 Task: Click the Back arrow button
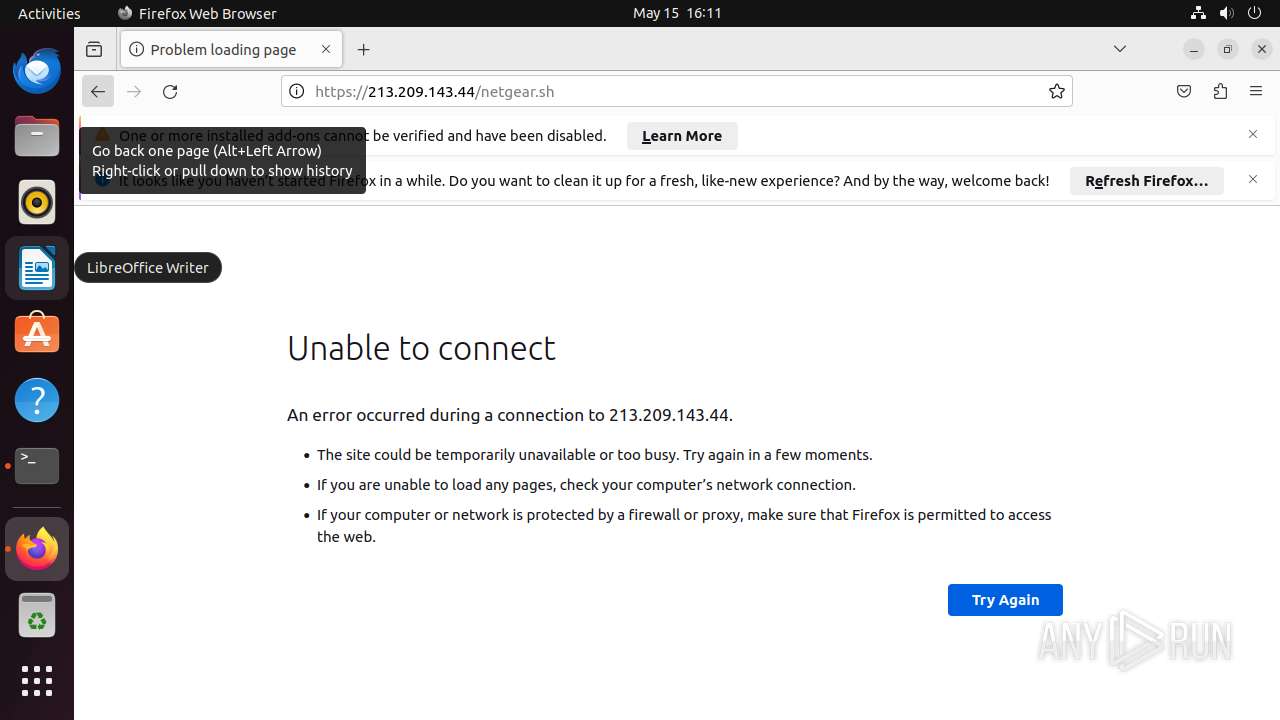(x=97, y=92)
